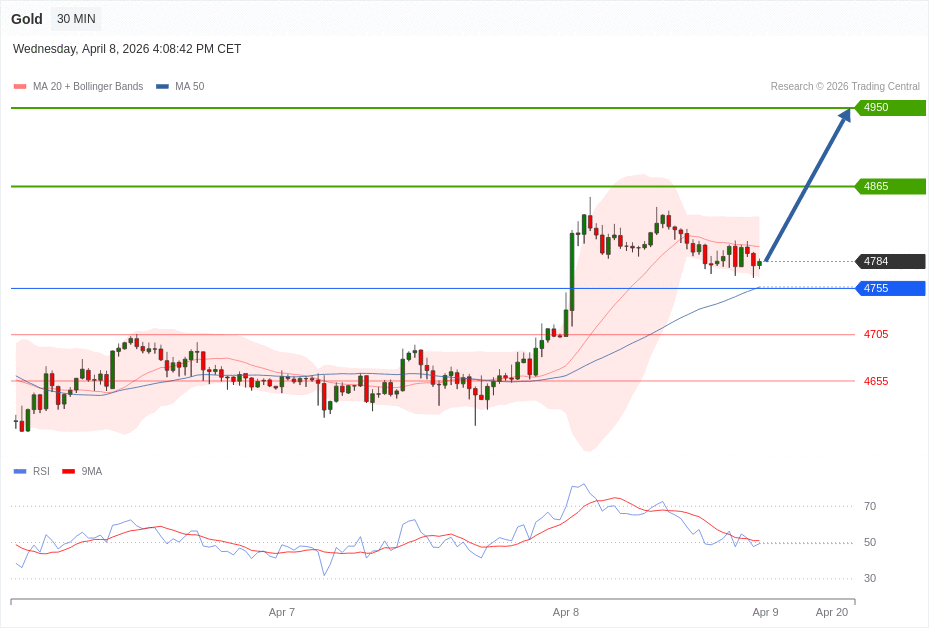Viewport: 929px width, 629px height.
Task: Click the blue 4755 pivot price tag
Action: tap(890, 288)
